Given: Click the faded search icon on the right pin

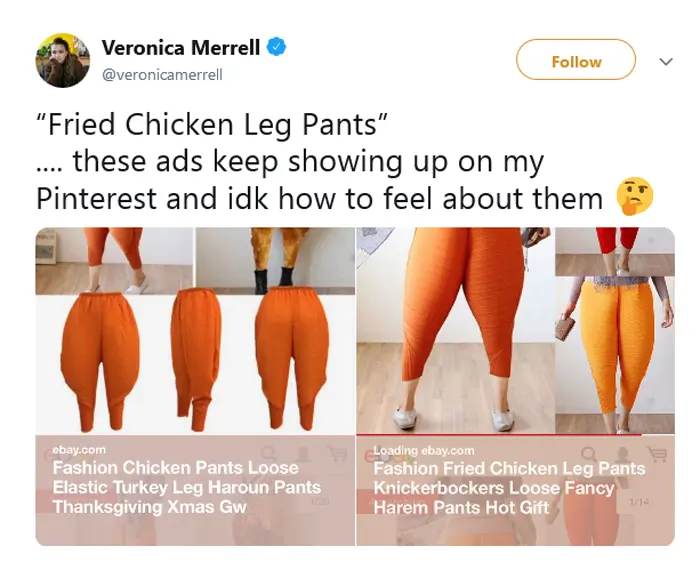Looking at the screenshot, I should point(589,455).
